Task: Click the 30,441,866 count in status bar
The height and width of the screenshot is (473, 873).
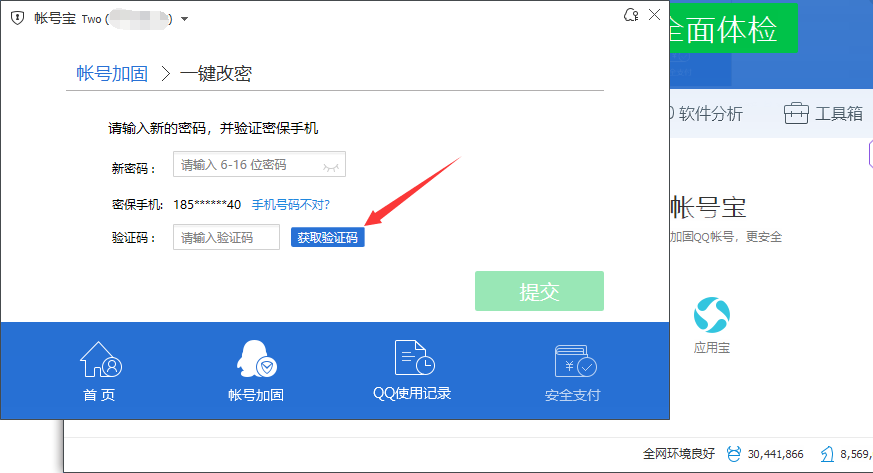Action: tap(775, 455)
